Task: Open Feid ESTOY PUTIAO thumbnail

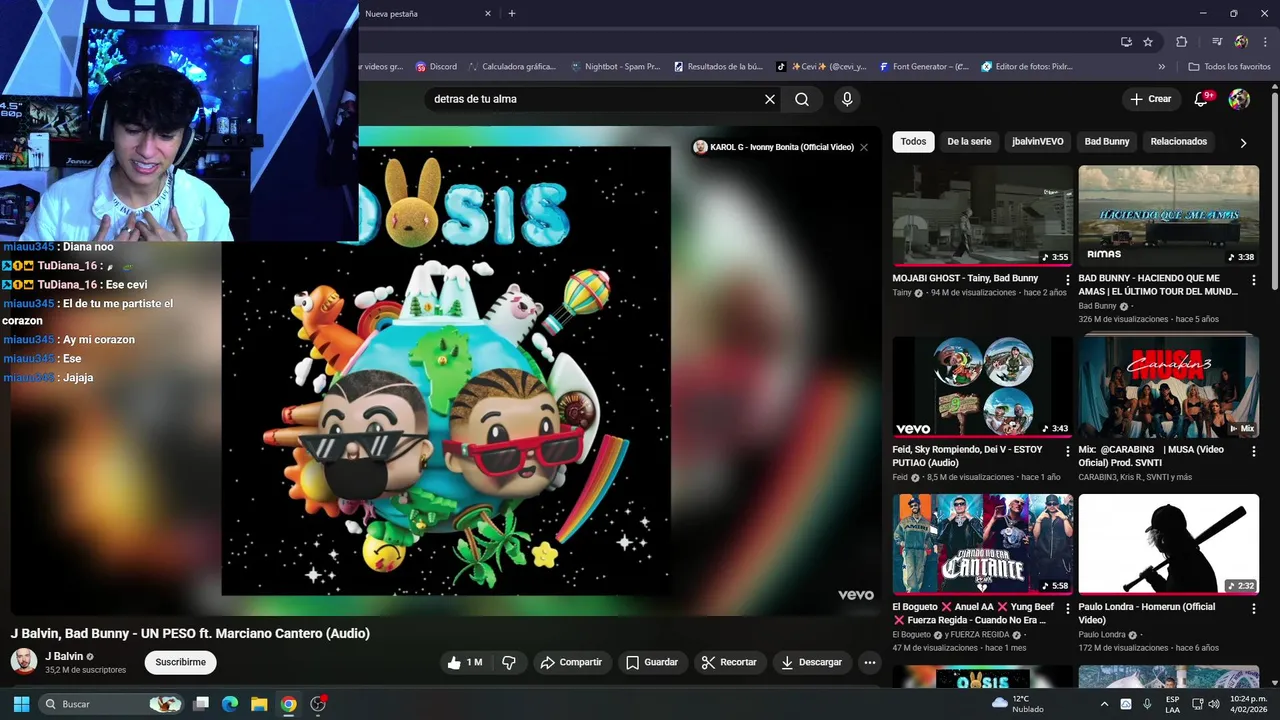Action: (x=982, y=387)
